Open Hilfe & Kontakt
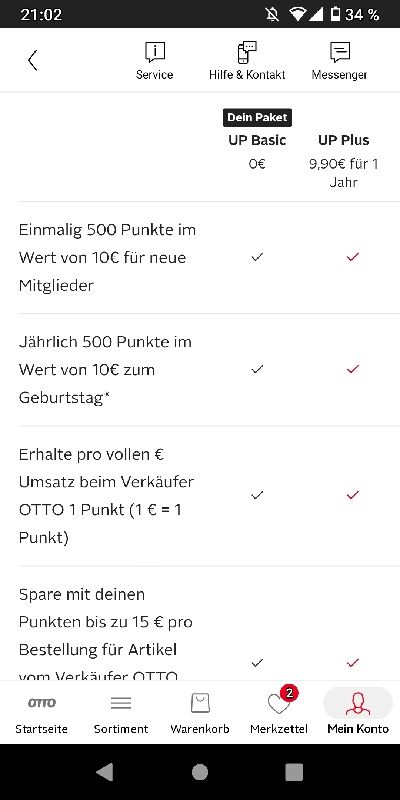This screenshot has height=800, width=400. [247, 61]
